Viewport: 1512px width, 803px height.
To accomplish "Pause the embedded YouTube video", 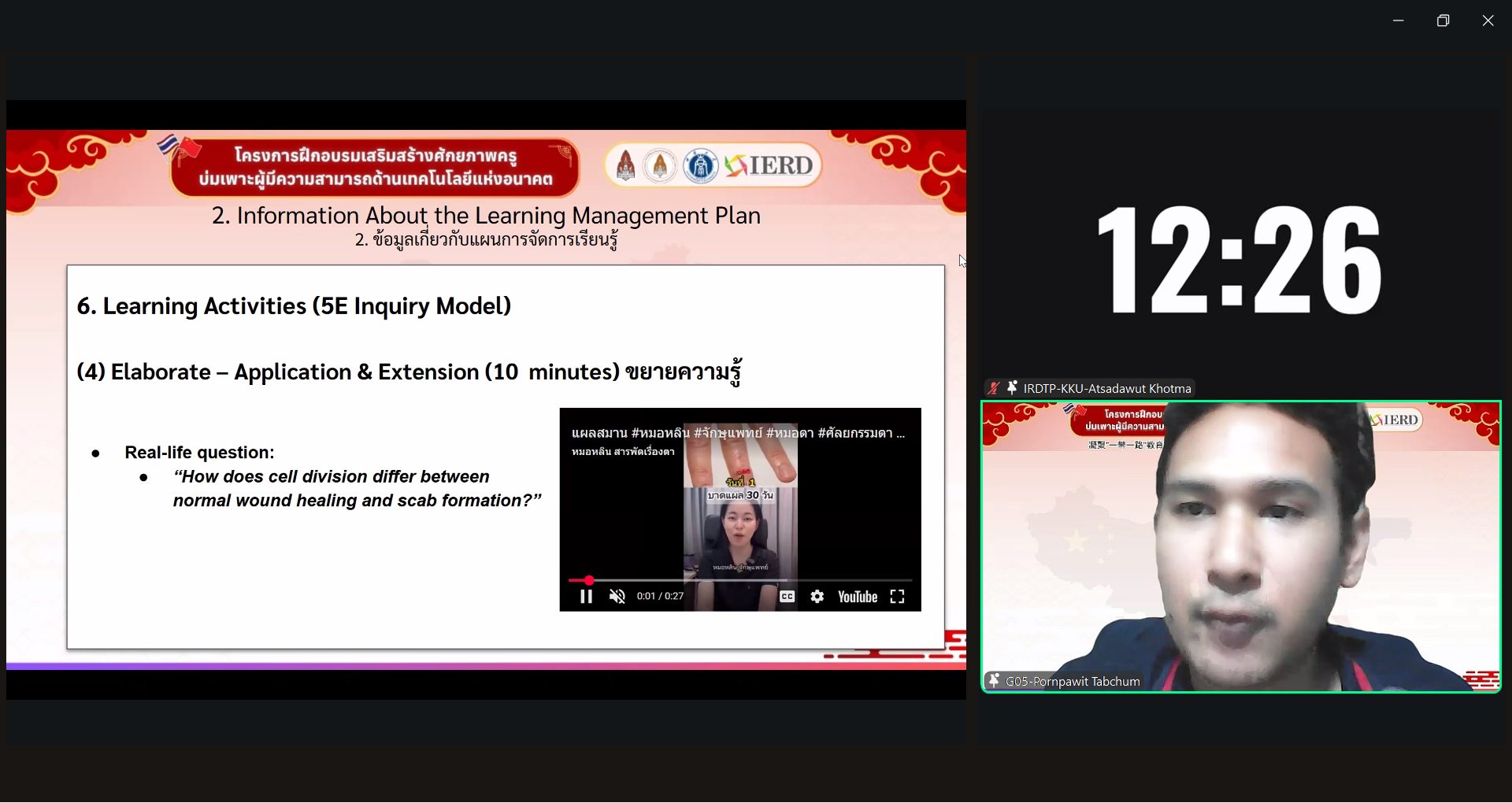I will (x=586, y=597).
